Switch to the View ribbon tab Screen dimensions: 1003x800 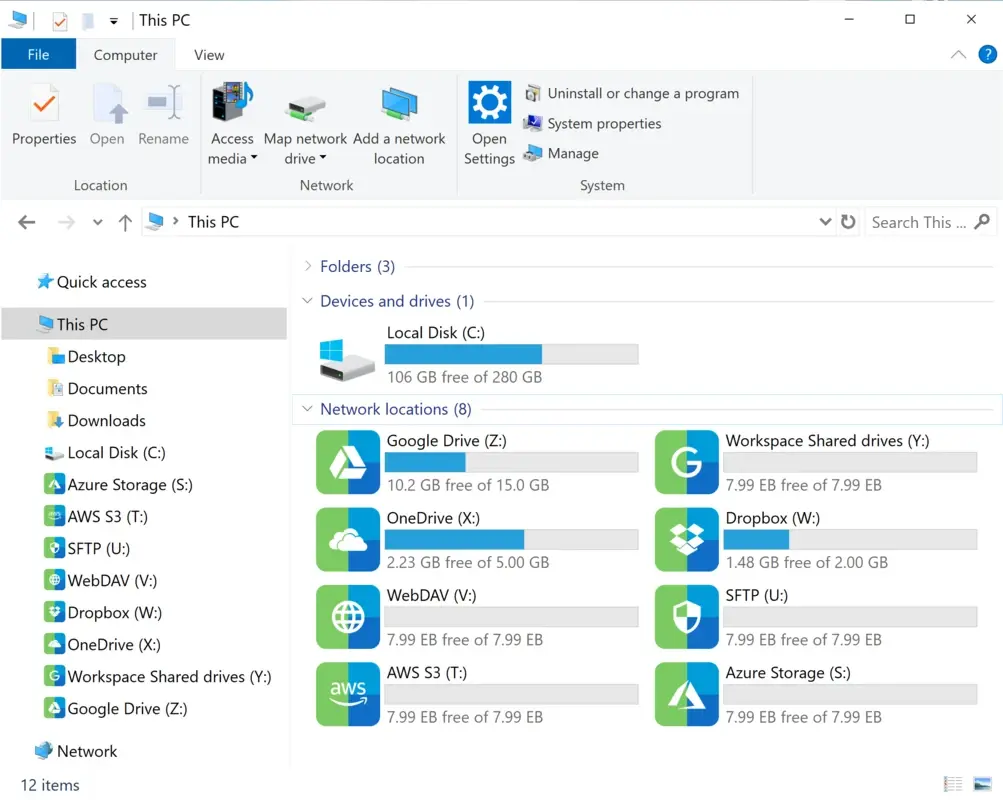coord(209,55)
